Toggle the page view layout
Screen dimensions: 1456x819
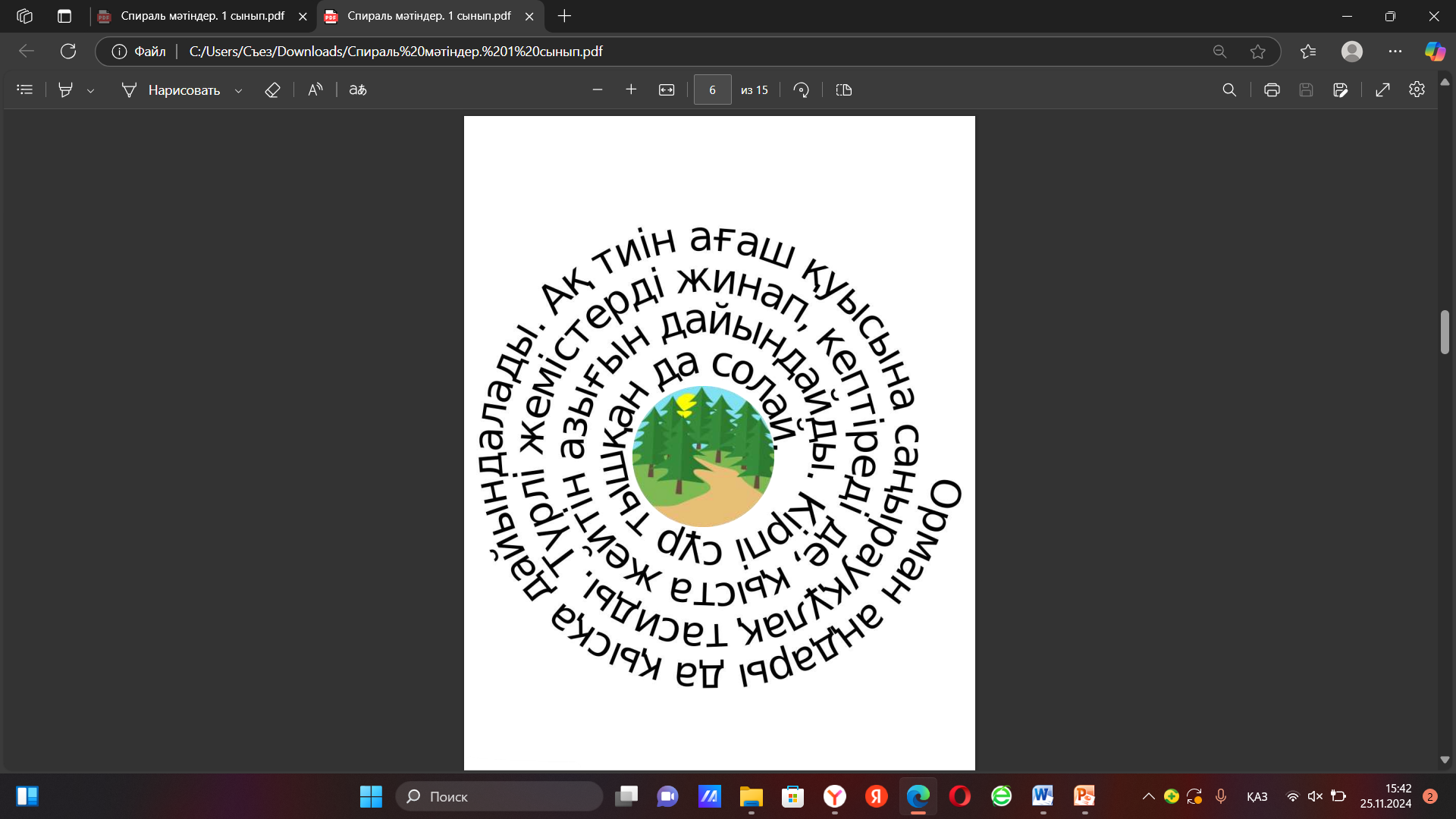(x=844, y=89)
